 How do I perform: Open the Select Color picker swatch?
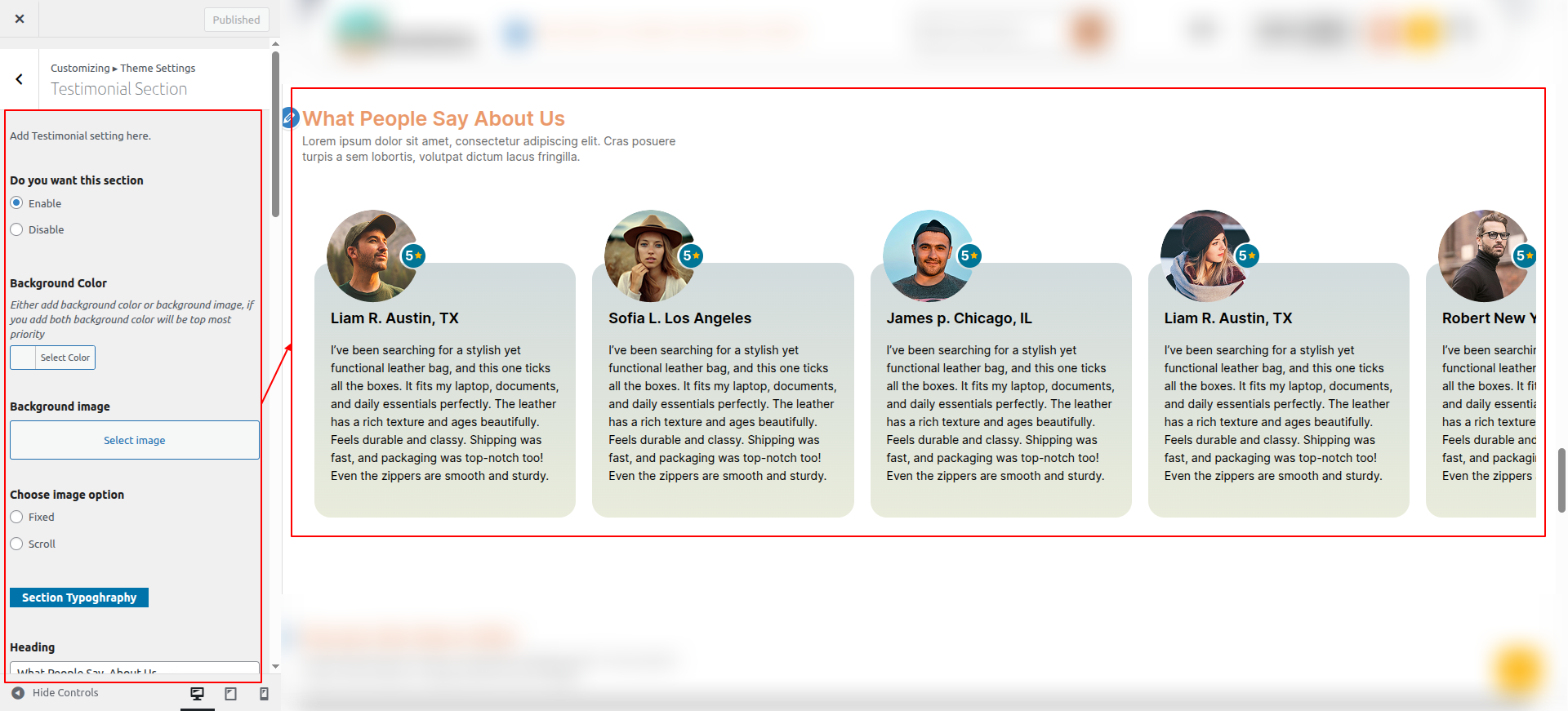click(x=24, y=358)
